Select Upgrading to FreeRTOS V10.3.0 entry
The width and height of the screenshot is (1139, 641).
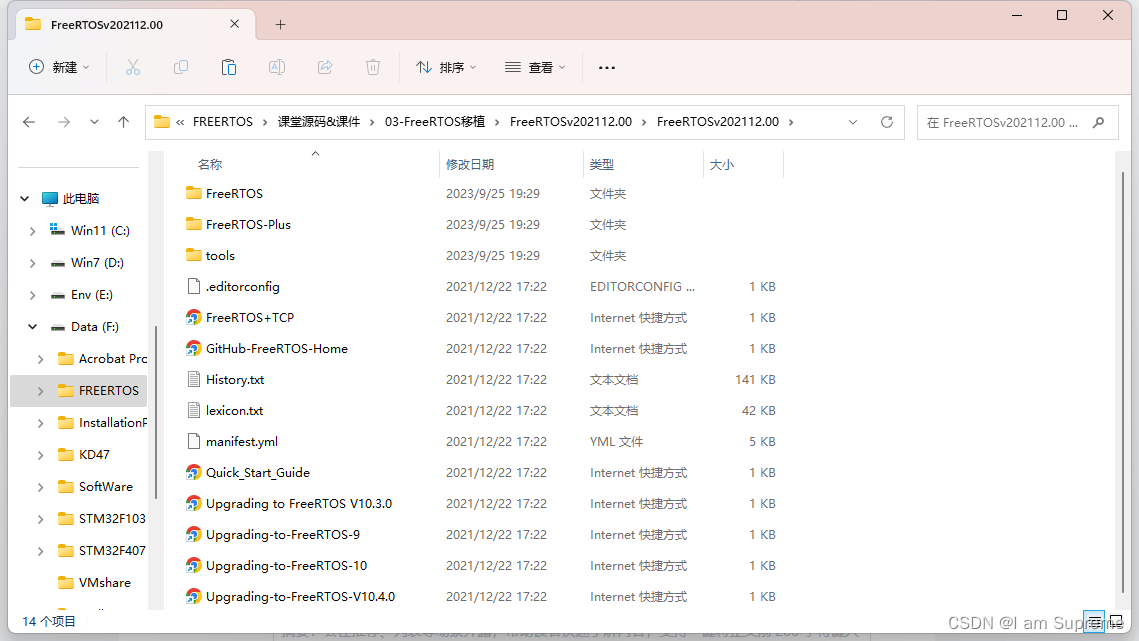coord(299,504)
